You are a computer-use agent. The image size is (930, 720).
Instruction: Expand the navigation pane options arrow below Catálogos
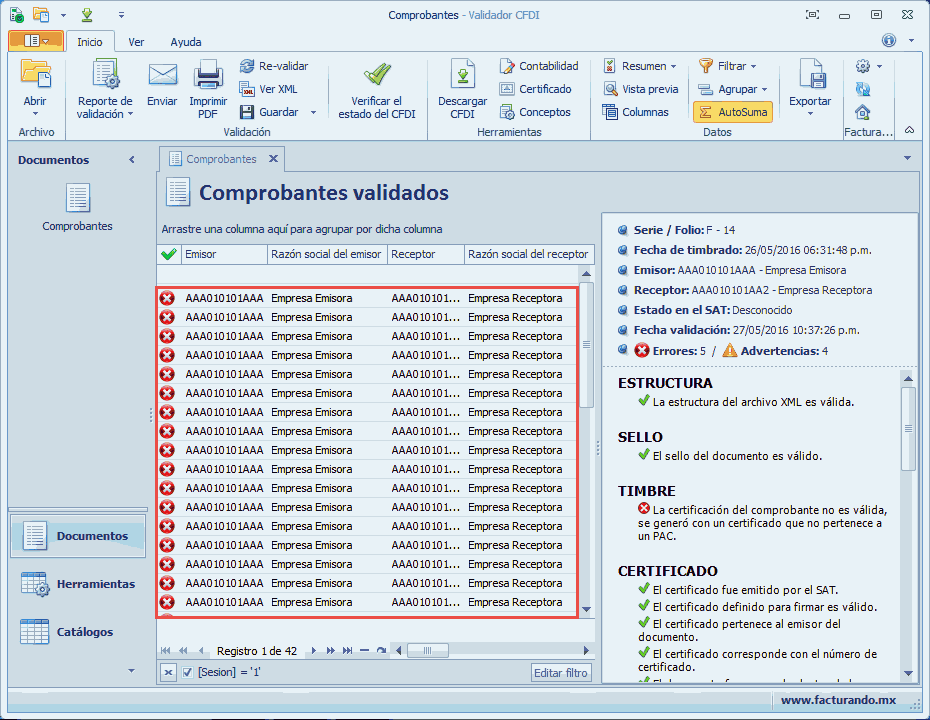[x=132, y=670]
